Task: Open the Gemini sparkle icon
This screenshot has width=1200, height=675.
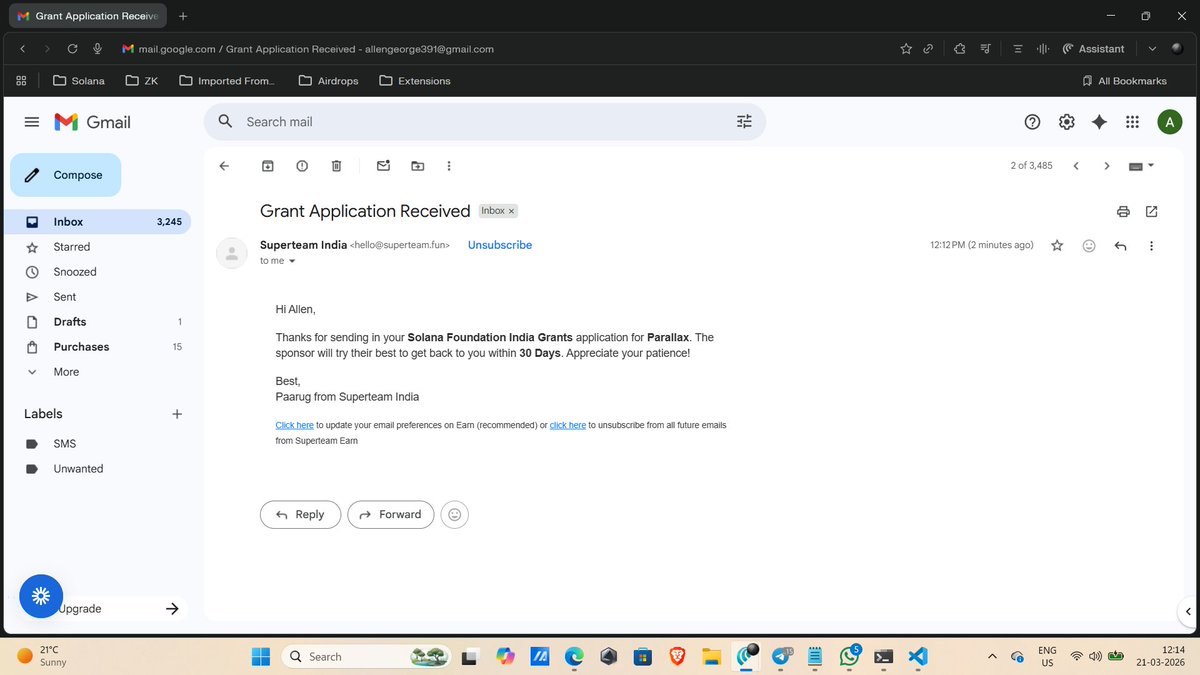Action: [x=1099, y=122]
